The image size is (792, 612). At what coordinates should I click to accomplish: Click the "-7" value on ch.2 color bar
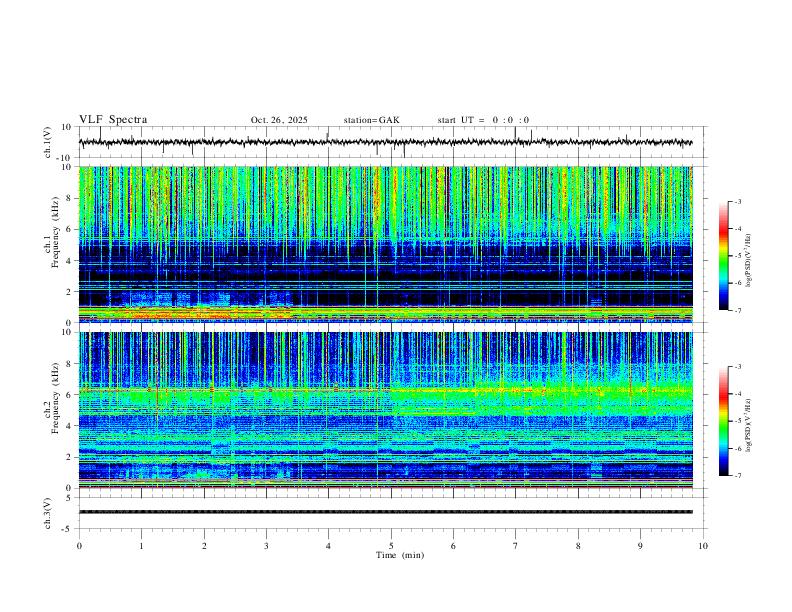tap(737, 476)
